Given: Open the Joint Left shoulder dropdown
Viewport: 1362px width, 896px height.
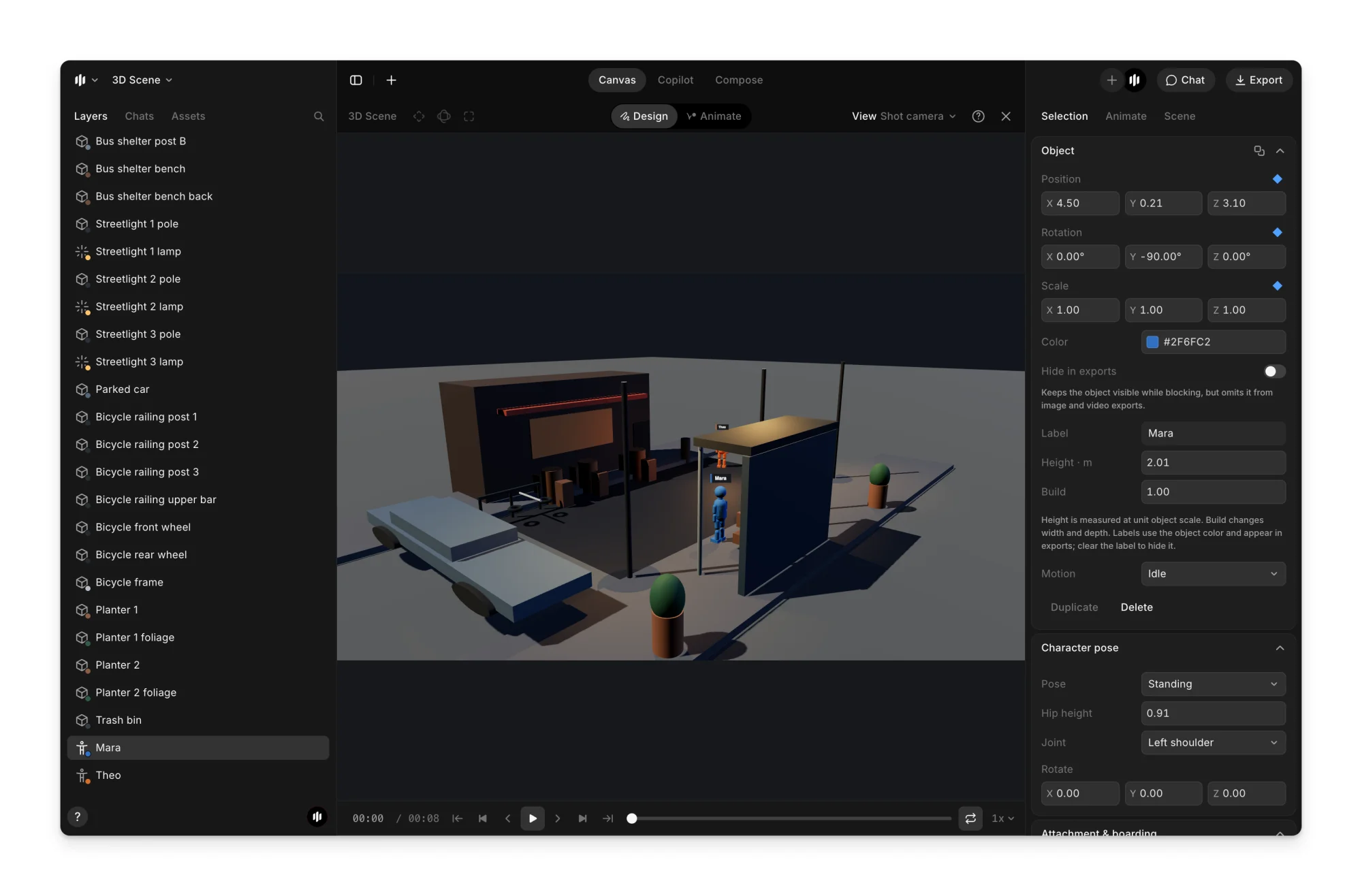Looking at the screenshot, I should click(x=1213, y=743).
